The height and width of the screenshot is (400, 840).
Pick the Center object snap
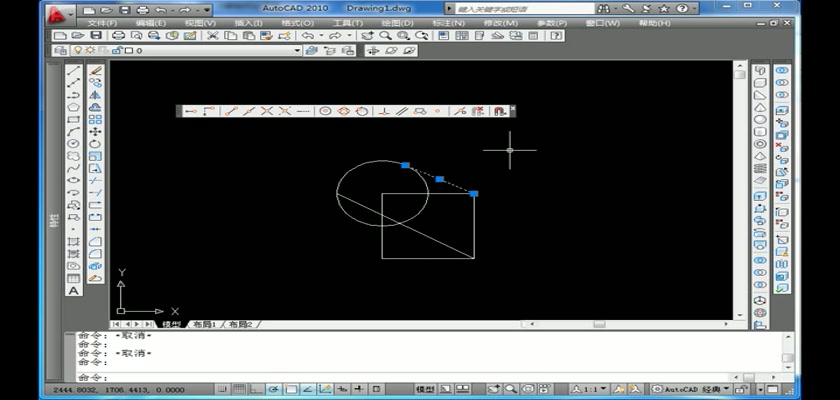point(325,111)
